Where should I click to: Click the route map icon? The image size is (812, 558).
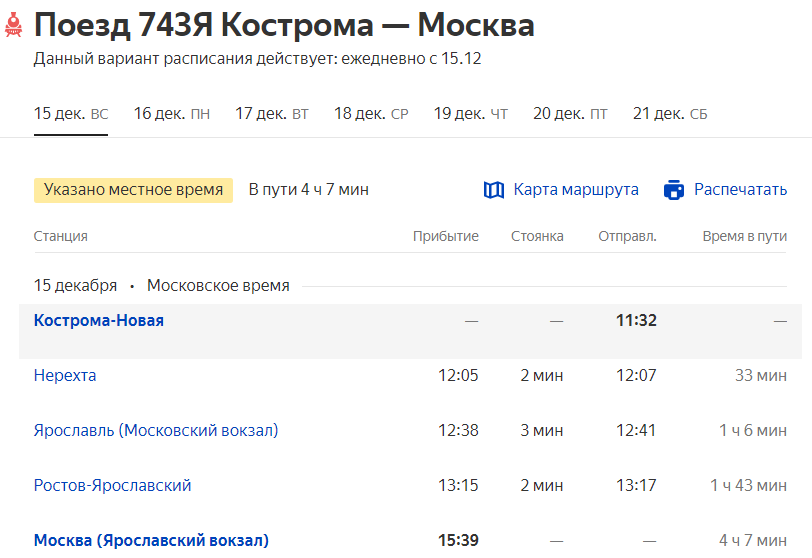494,190
